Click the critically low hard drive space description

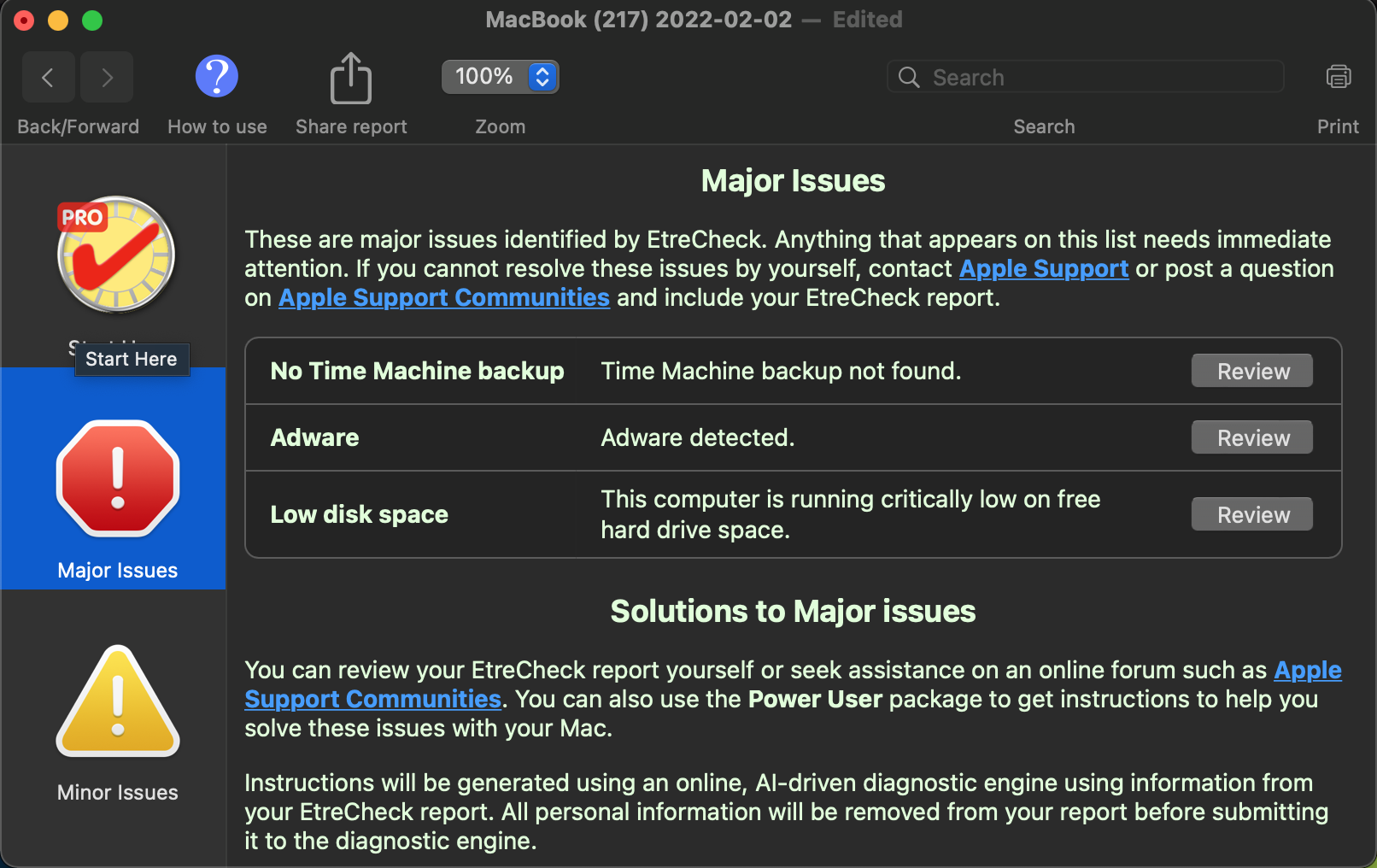pyautogui.click(x=850, y=514)
